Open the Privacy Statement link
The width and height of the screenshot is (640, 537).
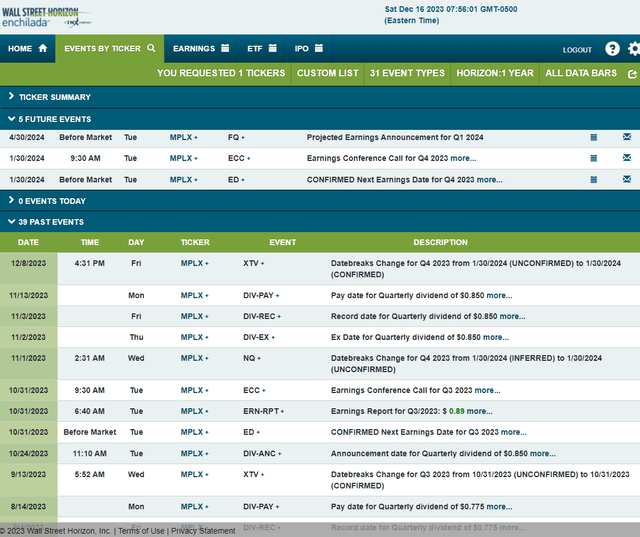[x=203, y=530]
